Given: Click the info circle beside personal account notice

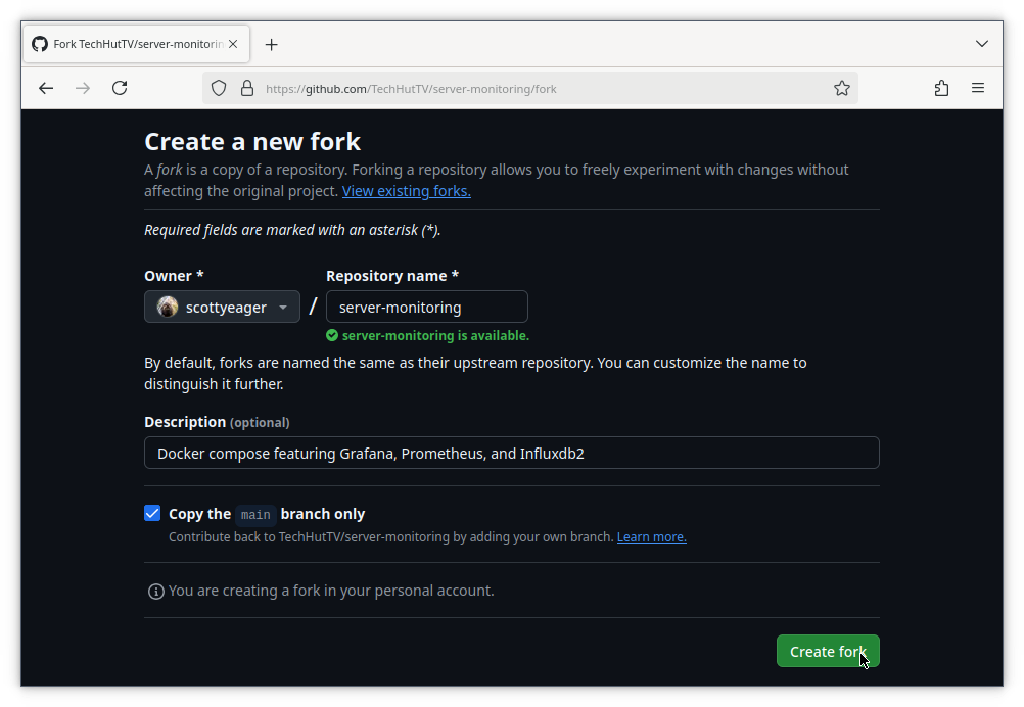Looking at the screenshot, I should click(x=156, y=591).
